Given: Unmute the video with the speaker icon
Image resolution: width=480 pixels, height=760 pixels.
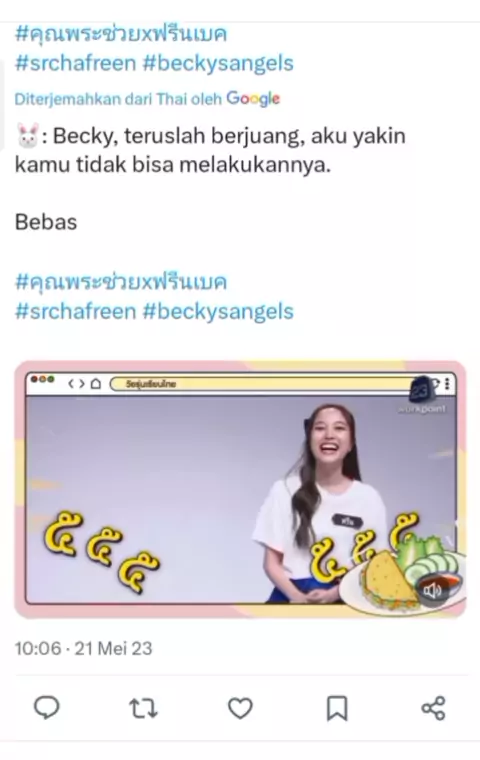Looking at the screenshot, I should click(432, 590).
